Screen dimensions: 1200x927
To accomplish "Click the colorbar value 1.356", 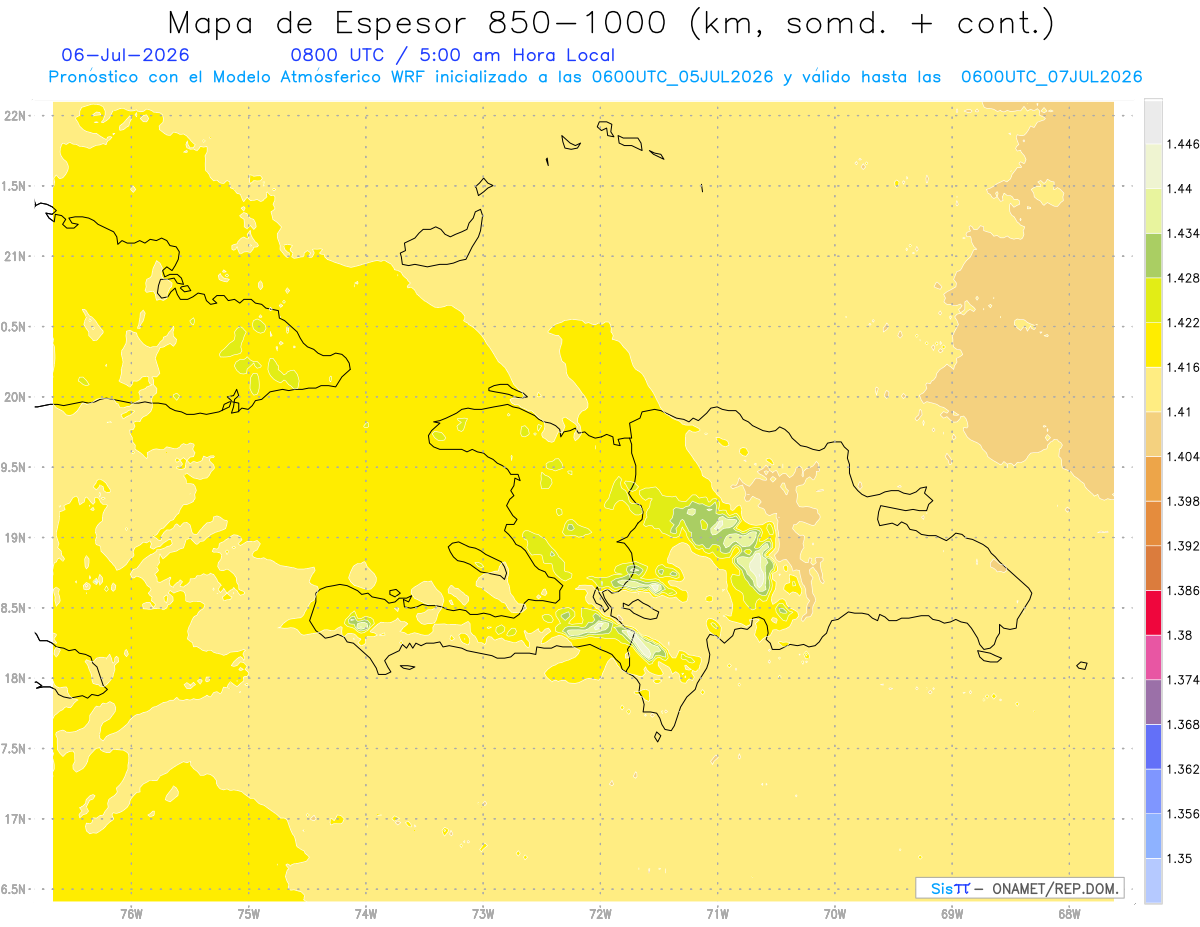I will pos(1182,814).
